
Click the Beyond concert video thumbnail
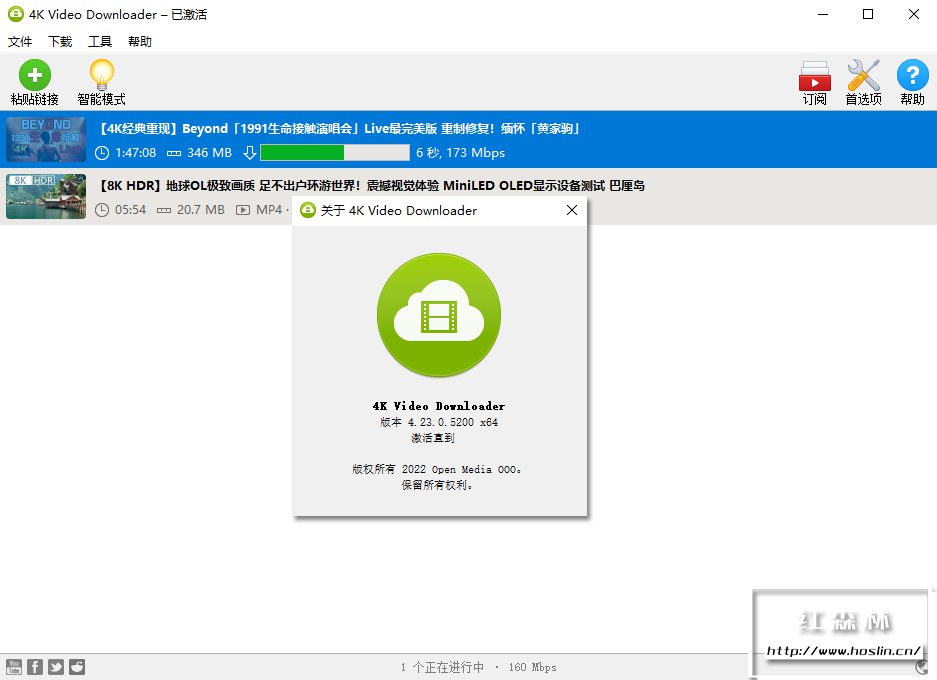click(46, 139)
